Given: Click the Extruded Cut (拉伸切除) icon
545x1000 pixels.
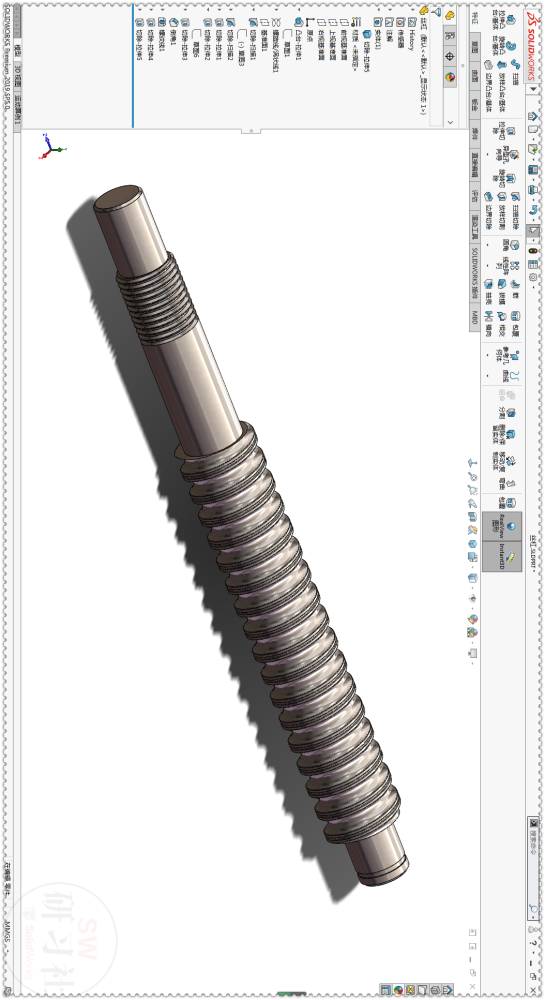Looking at the screenshot, I should [511, 131].
